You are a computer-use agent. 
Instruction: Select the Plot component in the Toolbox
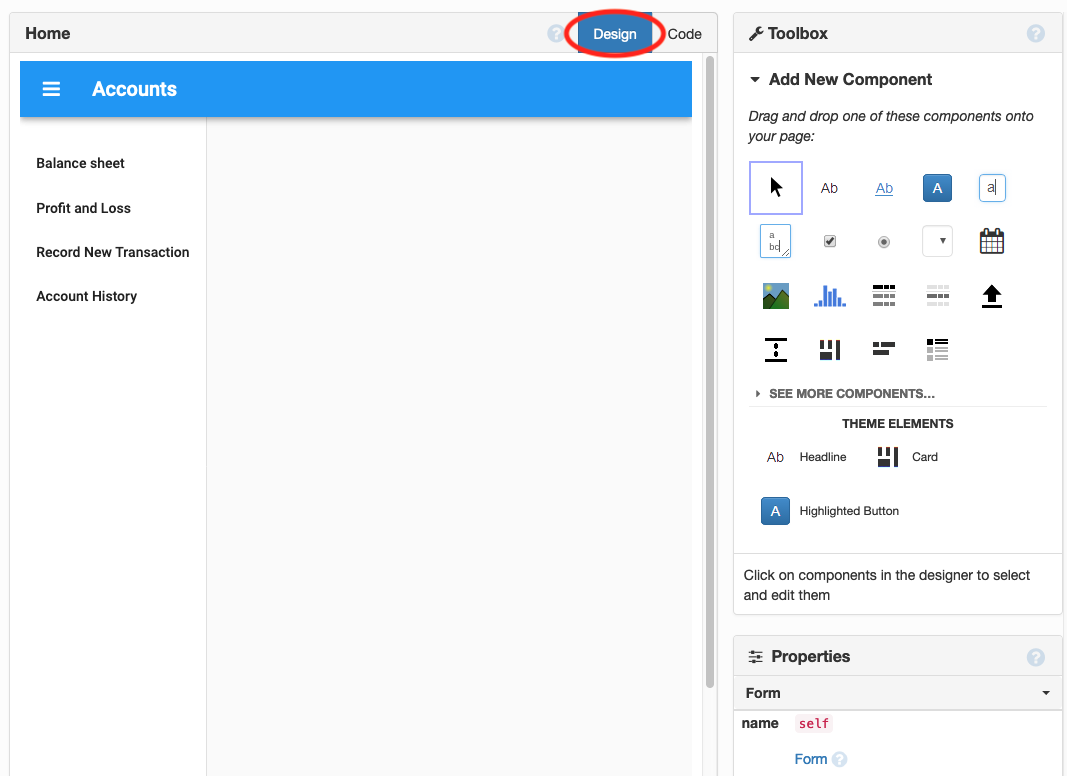[830, 295]
